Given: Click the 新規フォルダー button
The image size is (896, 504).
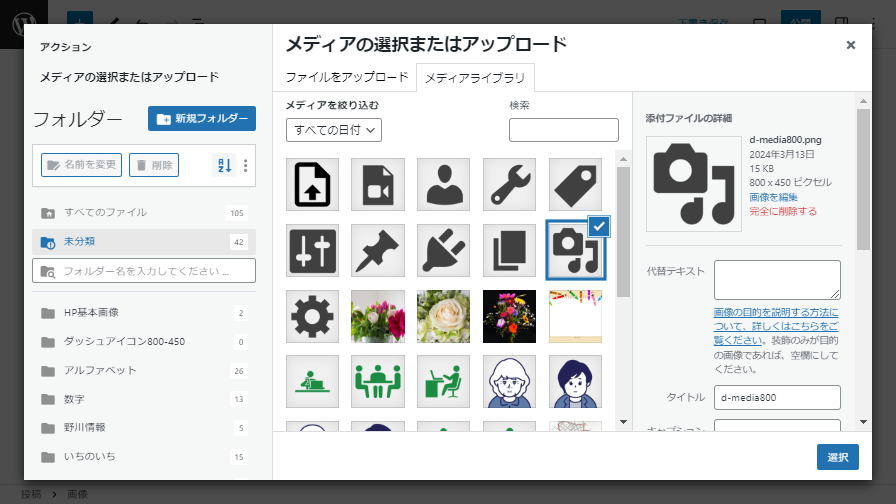Looking at the screenshot, I should [202, 118].
